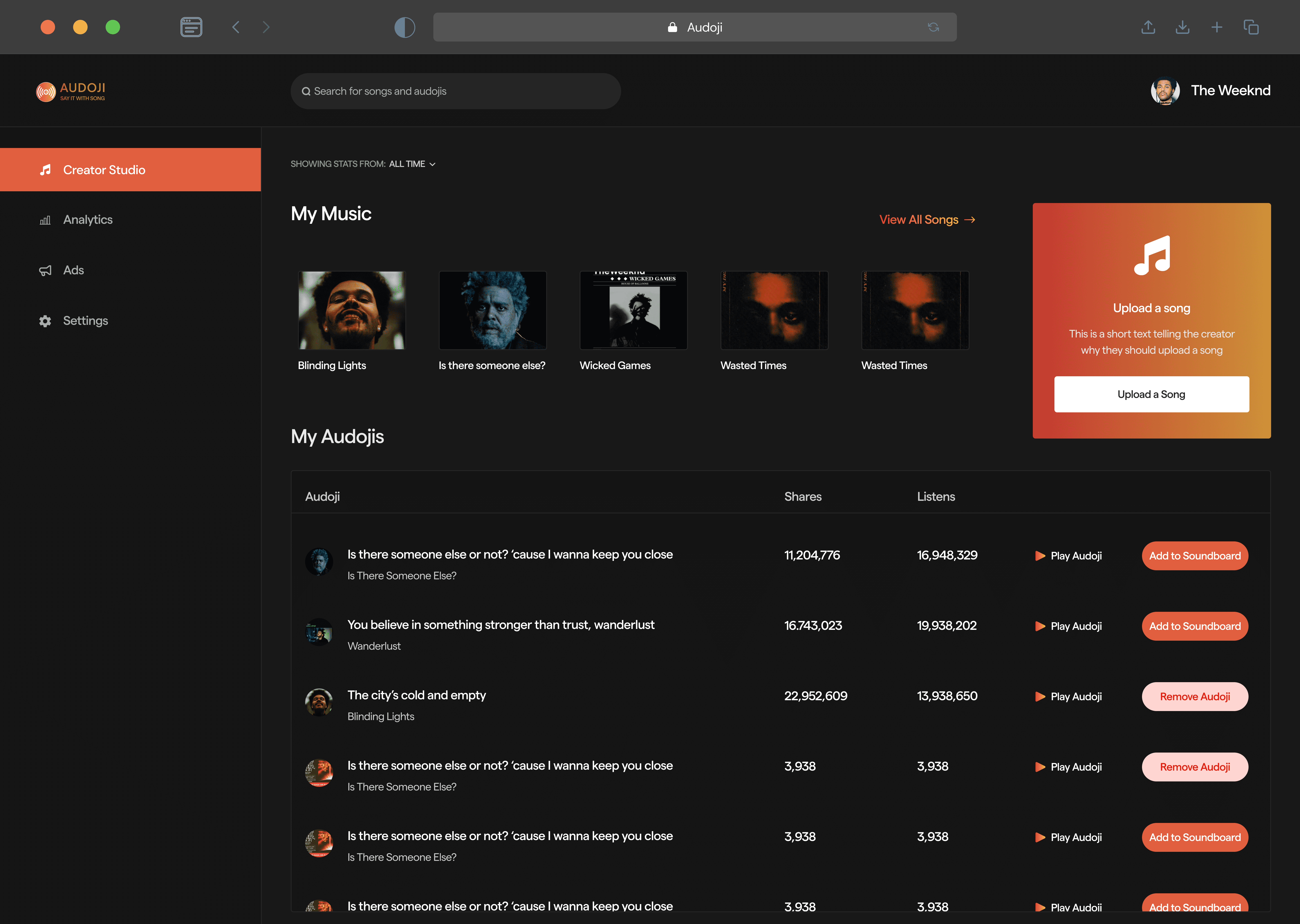Click the browser share icon
Viewport: 1300px width, 924px height.
[1148, 27]
